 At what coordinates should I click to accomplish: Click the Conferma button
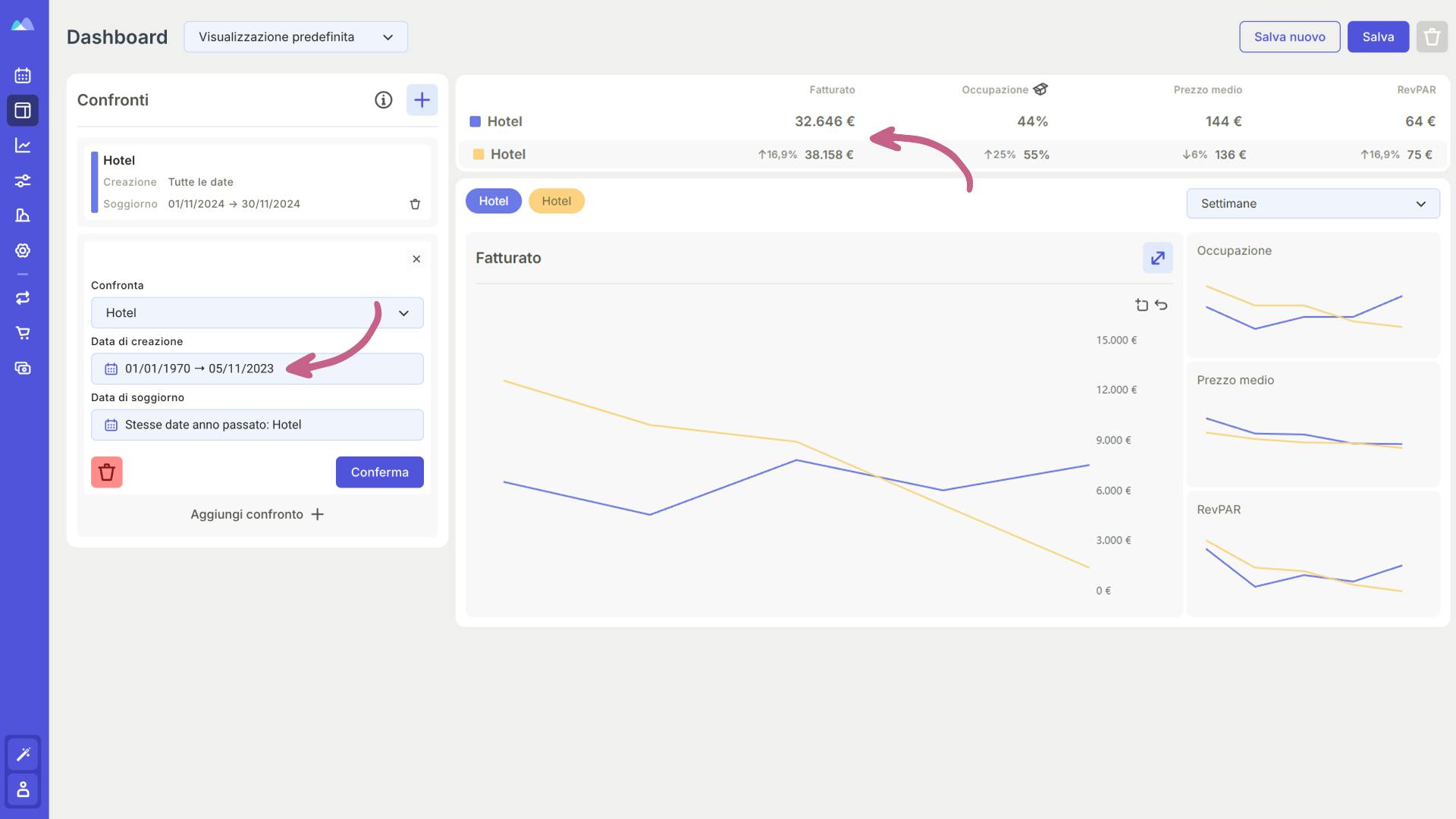point(380,472)
